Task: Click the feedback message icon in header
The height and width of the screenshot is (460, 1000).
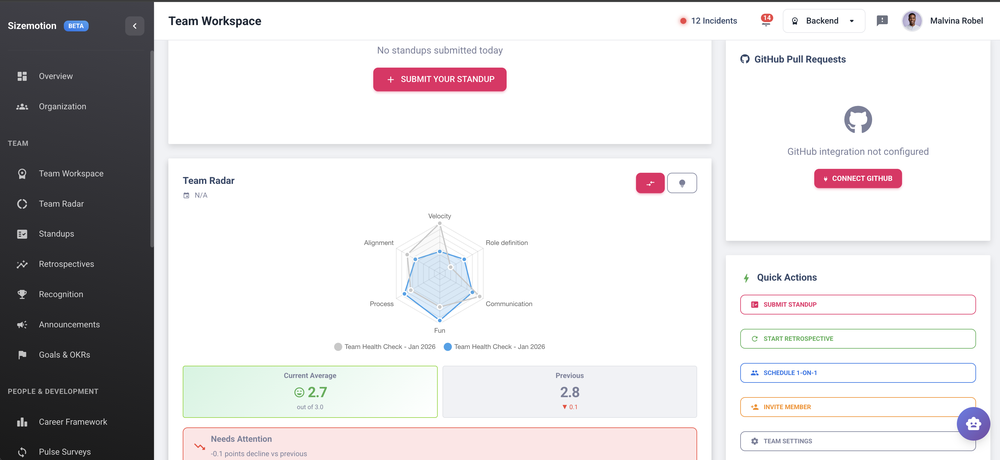Action: 882,21
